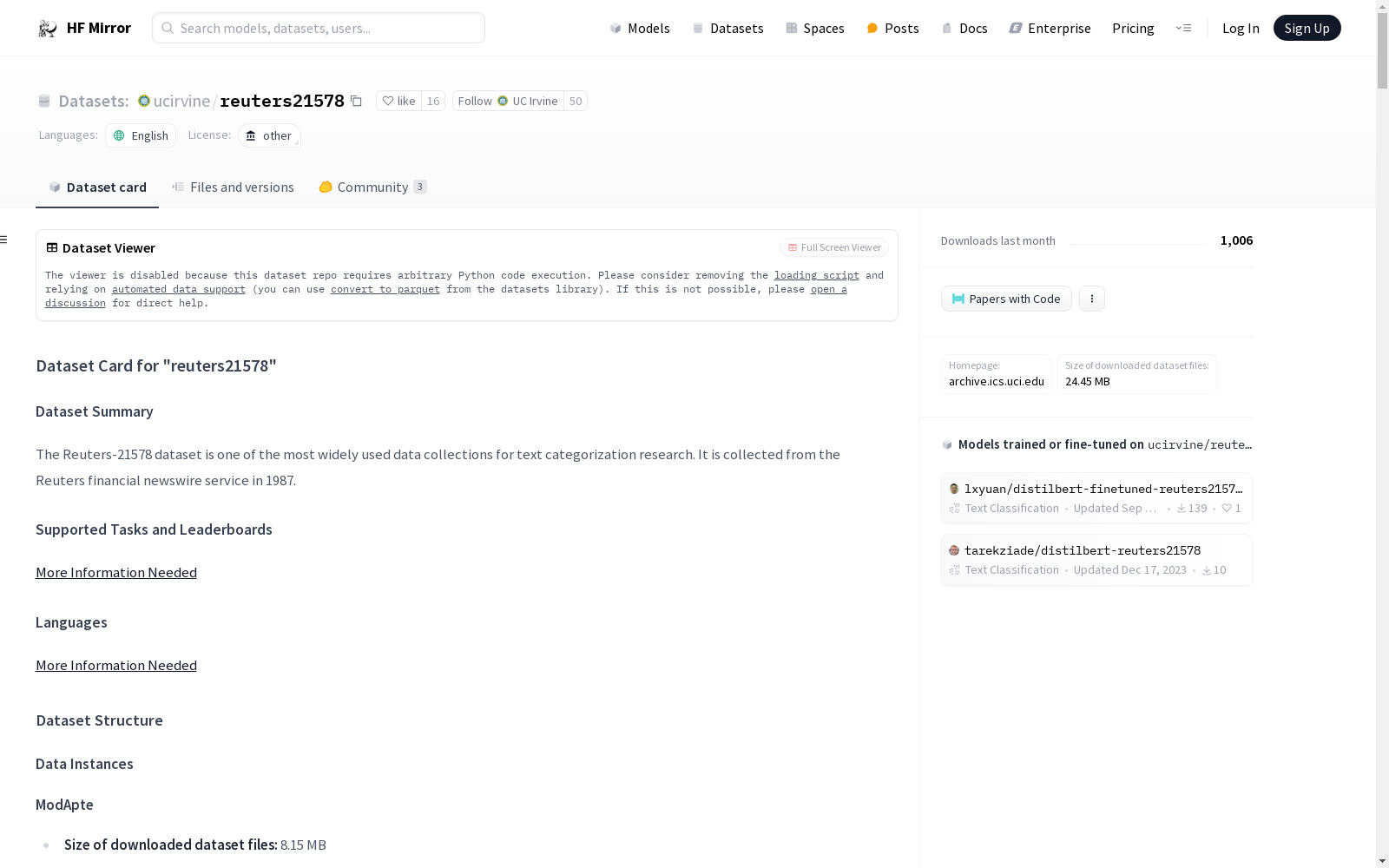Image resolution: width=1389 pixels, height=868 pixels.
Task: Open the Community tab
Action: point(372,187)
